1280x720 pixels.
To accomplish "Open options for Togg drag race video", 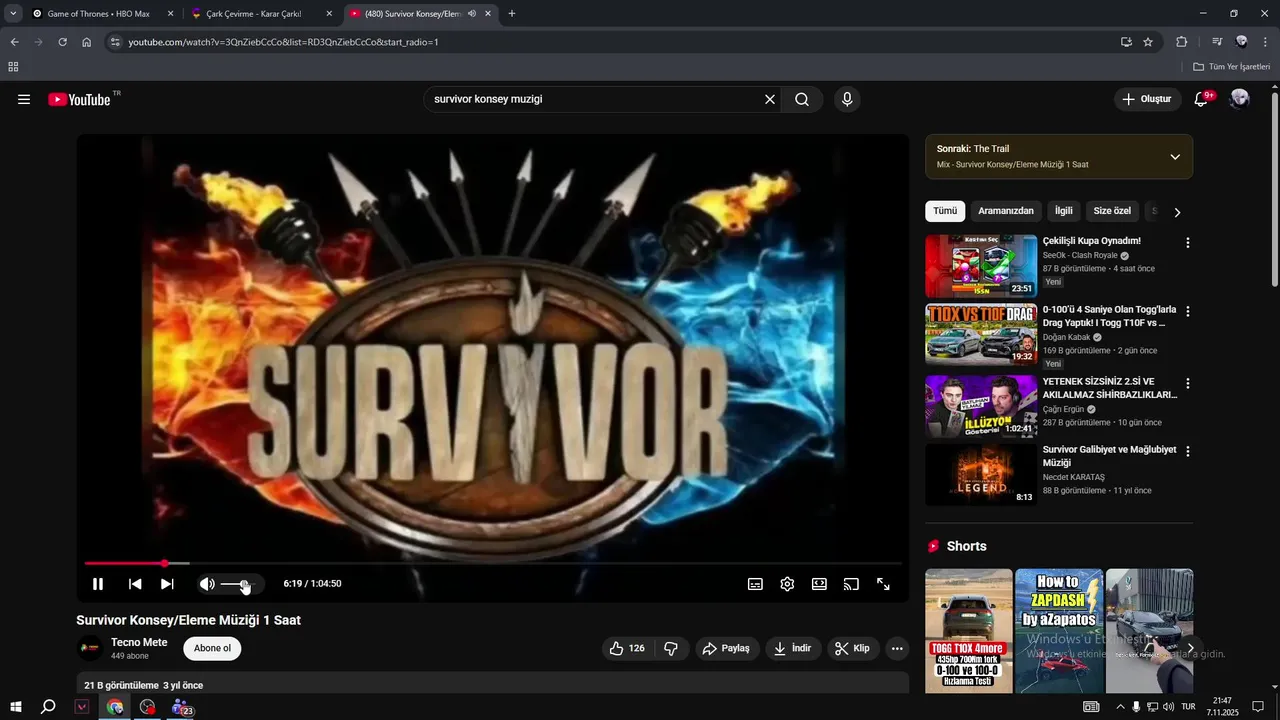I will pos(1188,311).
